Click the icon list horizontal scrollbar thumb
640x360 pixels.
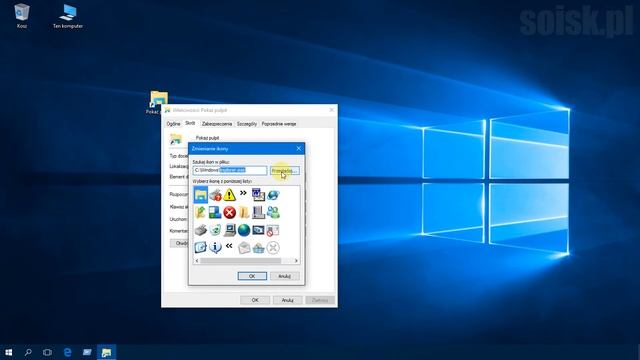pos(240,261)
